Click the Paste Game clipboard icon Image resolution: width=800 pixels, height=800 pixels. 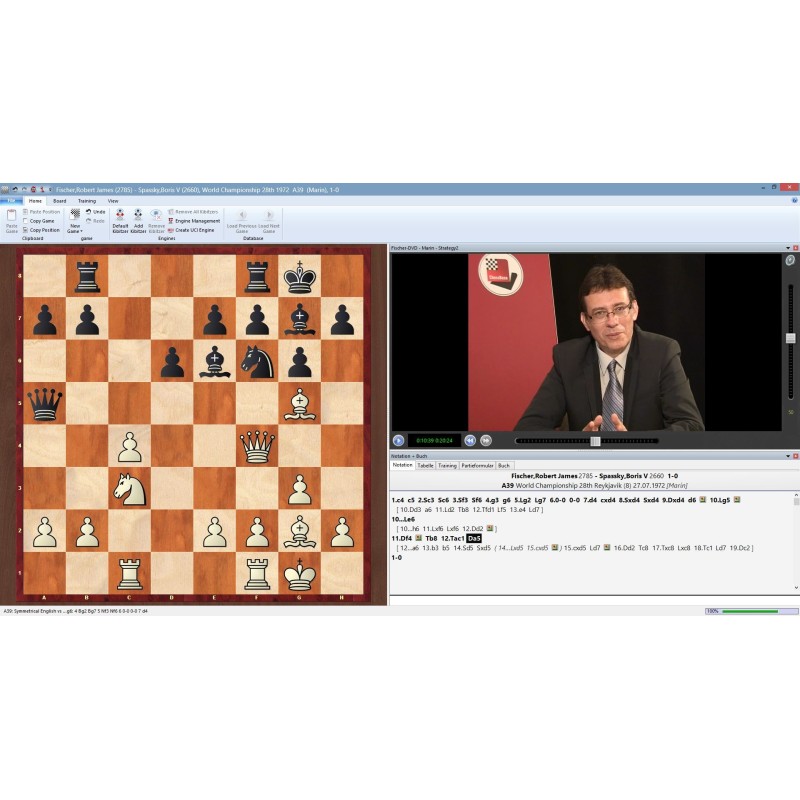(11, 216)
